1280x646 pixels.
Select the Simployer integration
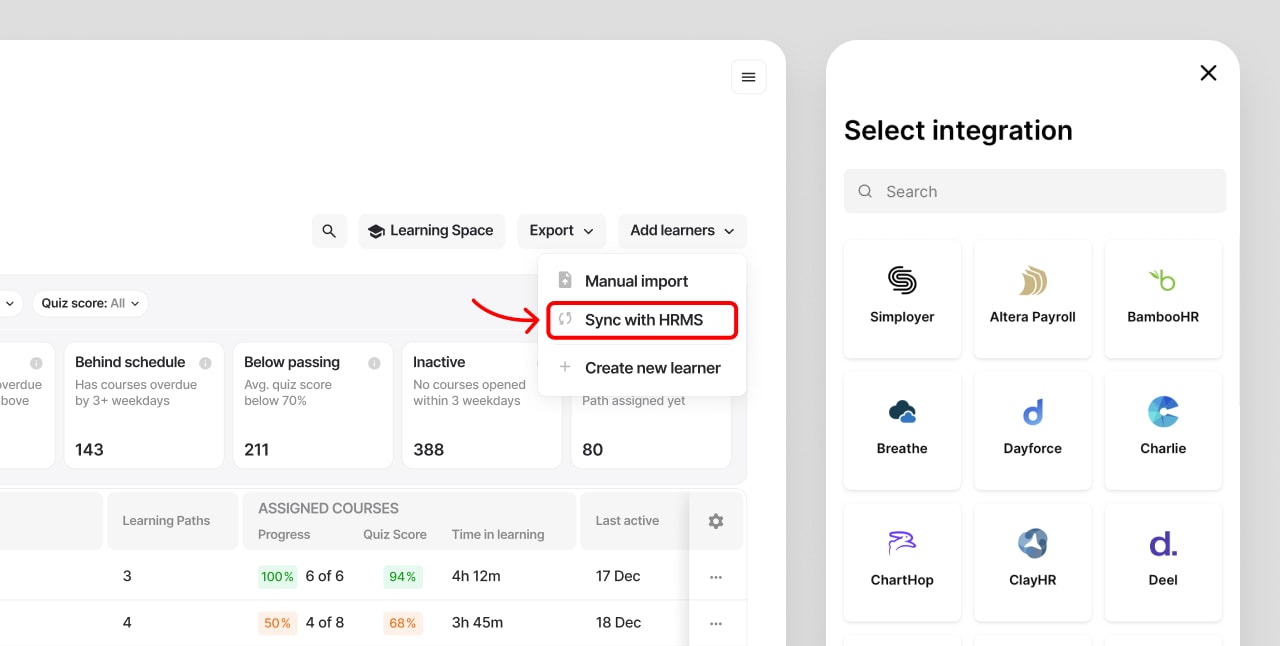(902, 299)
